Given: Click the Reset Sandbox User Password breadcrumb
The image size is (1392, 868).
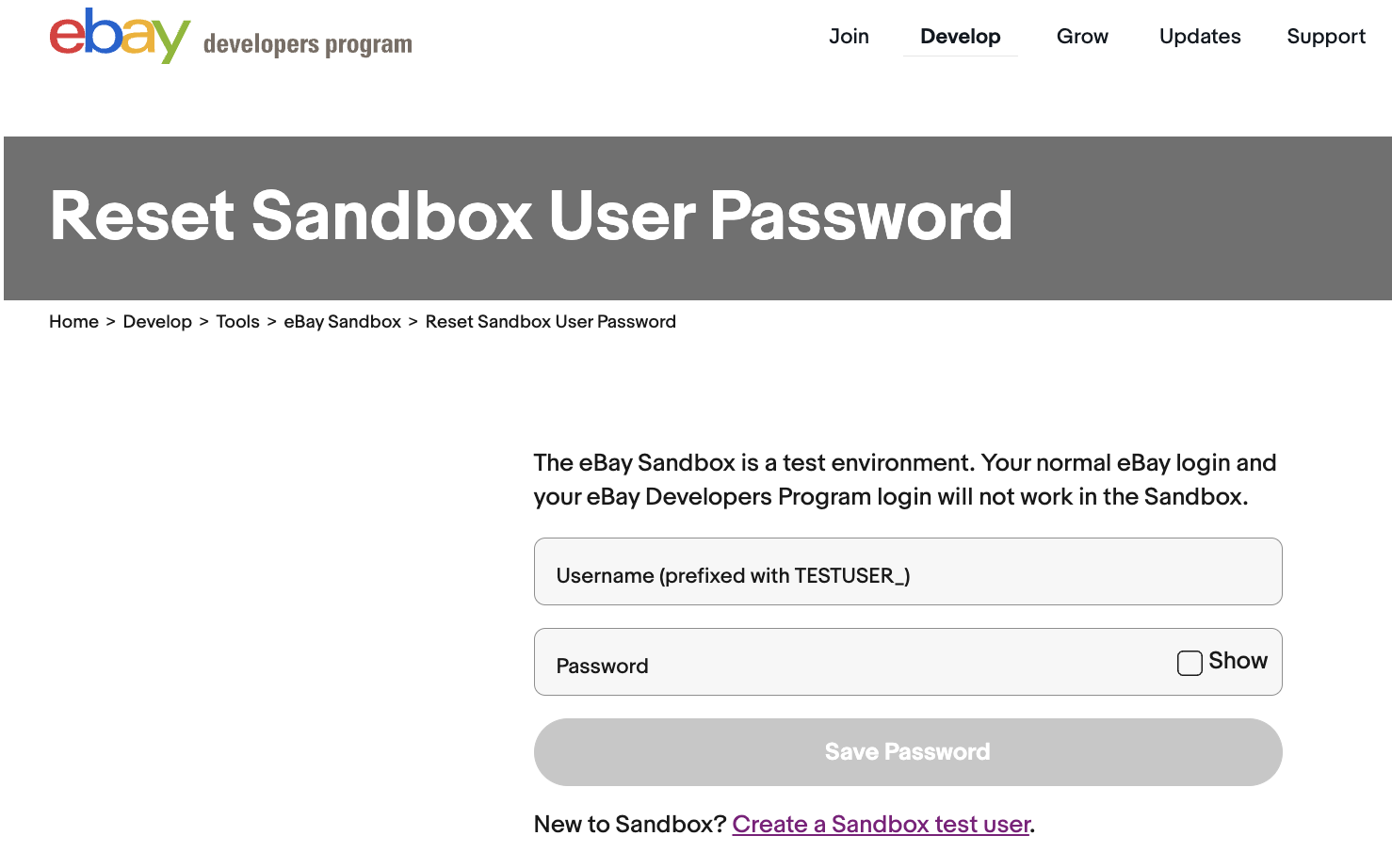Looking at the screenshot, I should tap(551, 322).
